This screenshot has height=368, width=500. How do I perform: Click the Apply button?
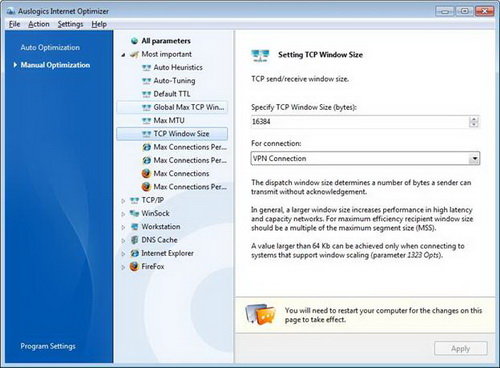tap(461, 349)
